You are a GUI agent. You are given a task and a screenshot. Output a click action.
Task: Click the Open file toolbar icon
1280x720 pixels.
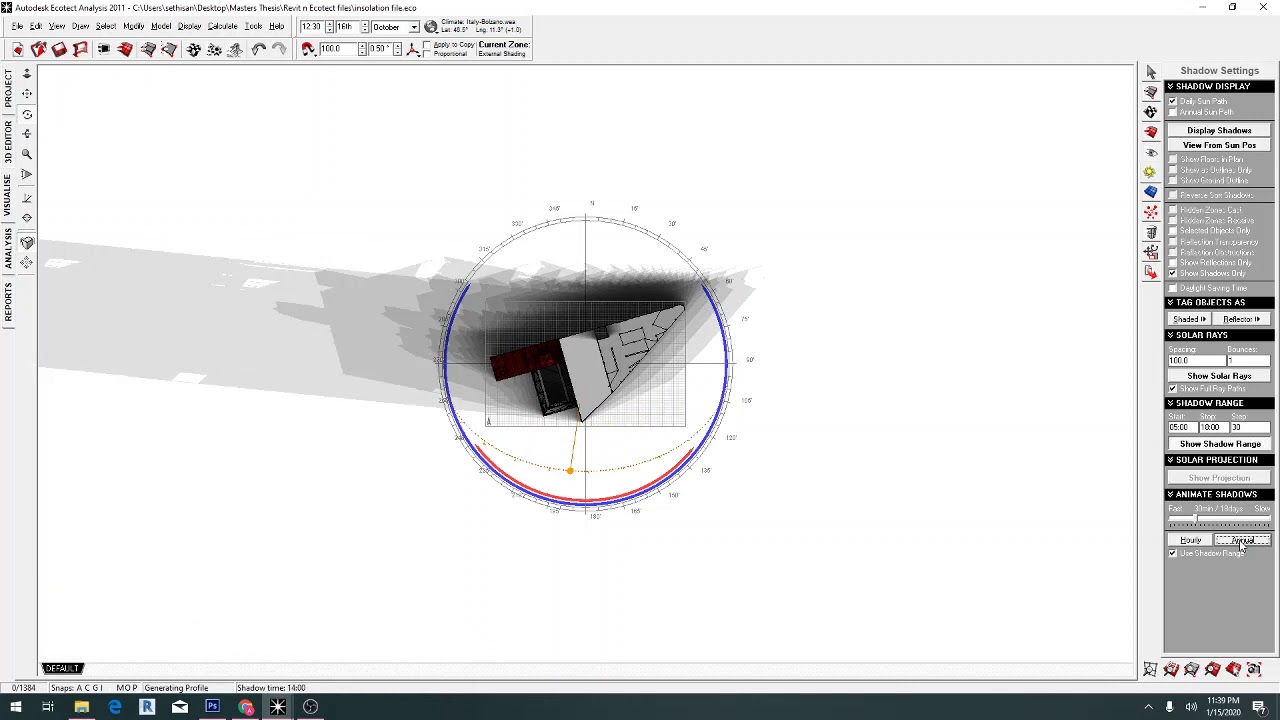[38, 49]
